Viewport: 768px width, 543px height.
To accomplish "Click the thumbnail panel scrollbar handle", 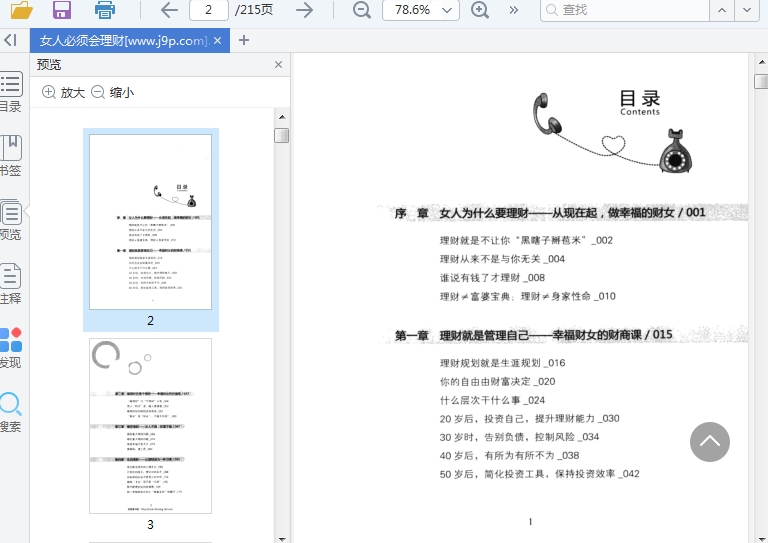I will pyautogui.click(x=282, y=135).
